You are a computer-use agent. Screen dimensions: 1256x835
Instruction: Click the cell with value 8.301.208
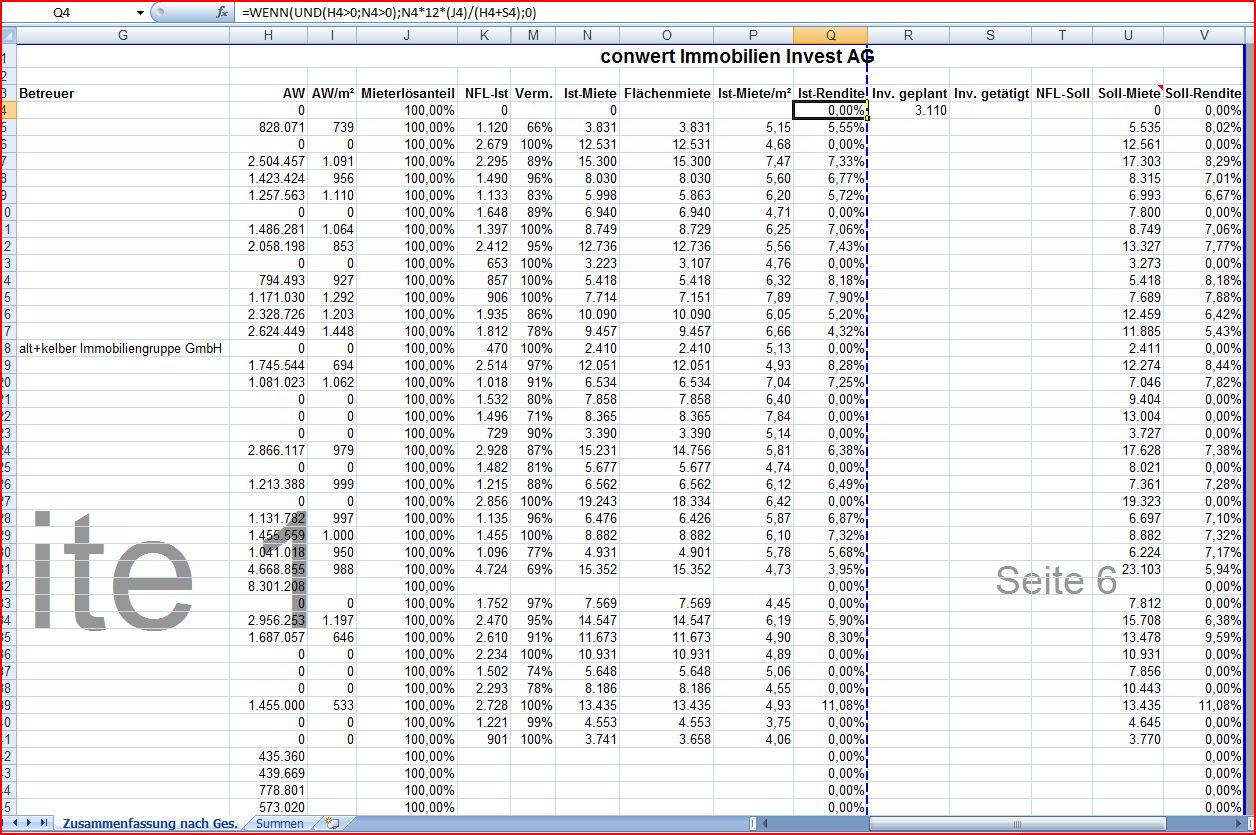tap(268, 586)
